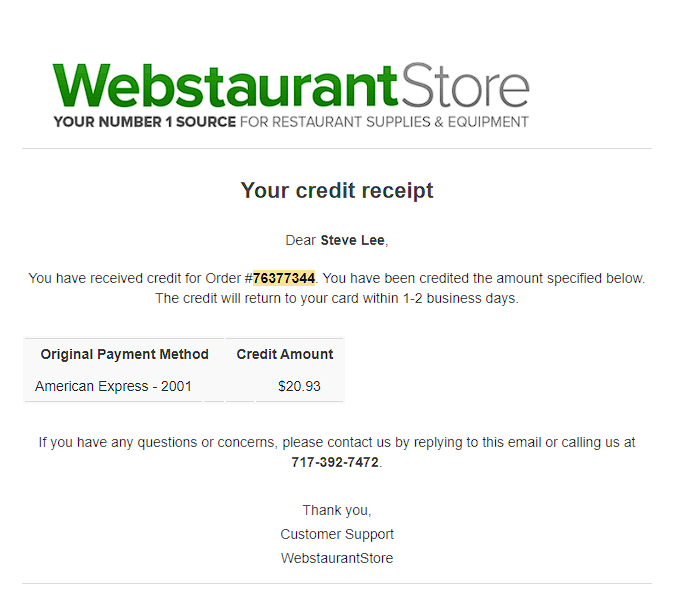The height and width of the screenshot is (600, 691).
Task: Click the WebstaurantStore logo
Action: coord(291,95)
